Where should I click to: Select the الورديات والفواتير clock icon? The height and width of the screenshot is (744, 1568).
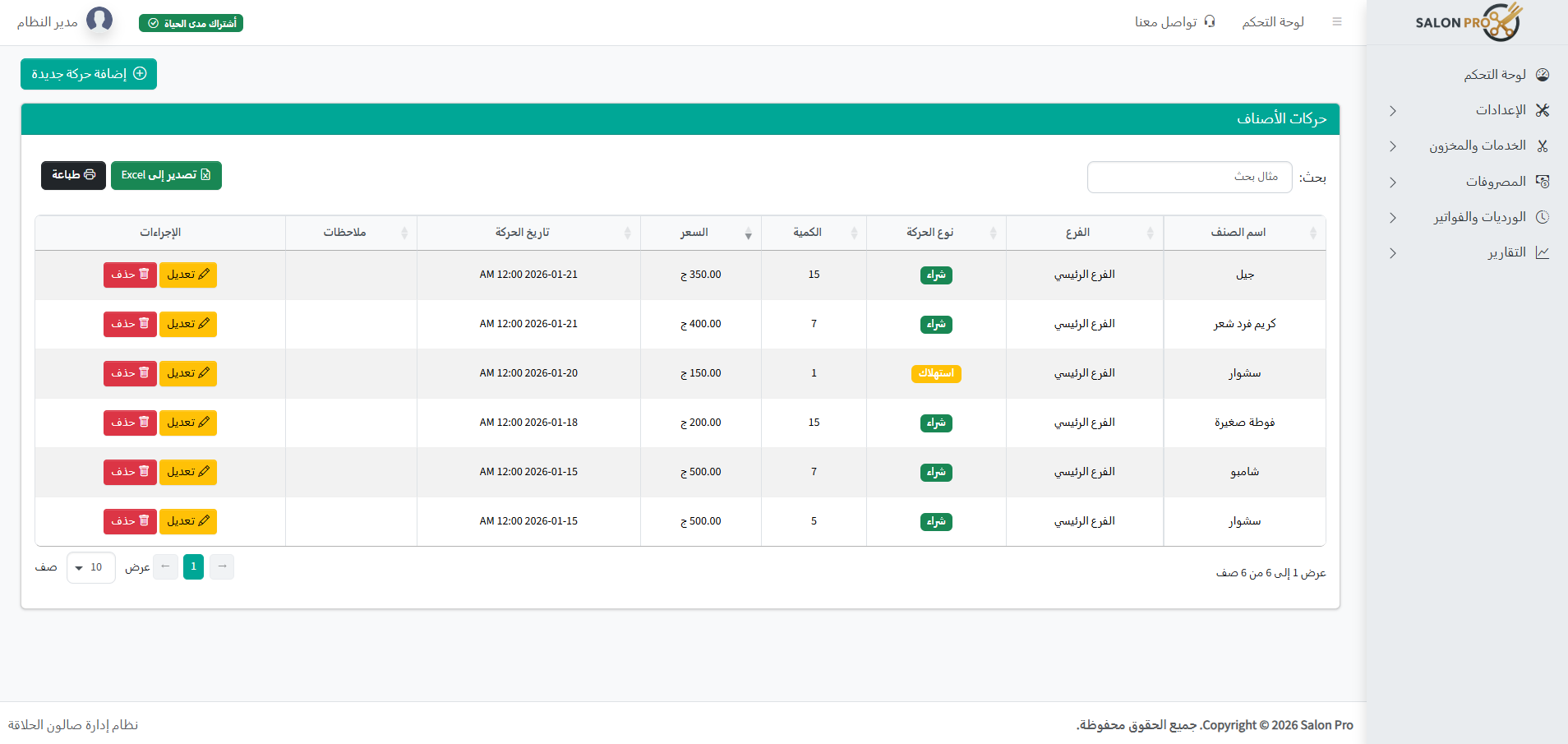[x=1543, y=216]
